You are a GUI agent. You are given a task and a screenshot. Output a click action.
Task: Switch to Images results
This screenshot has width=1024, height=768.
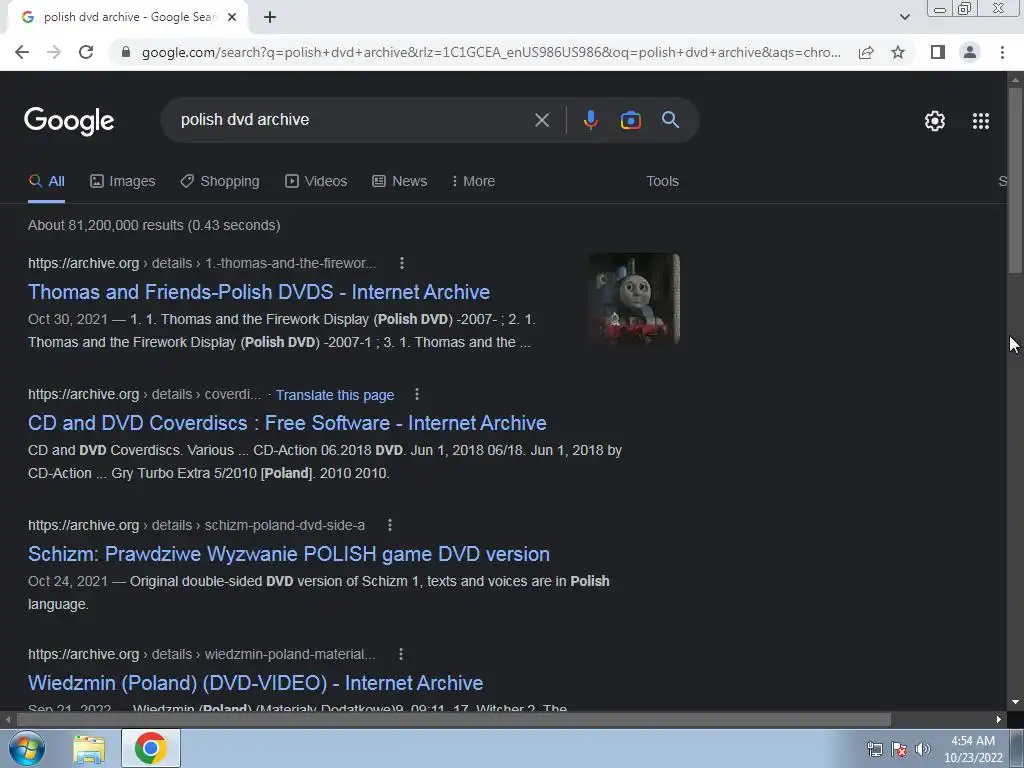click(122, 181)
